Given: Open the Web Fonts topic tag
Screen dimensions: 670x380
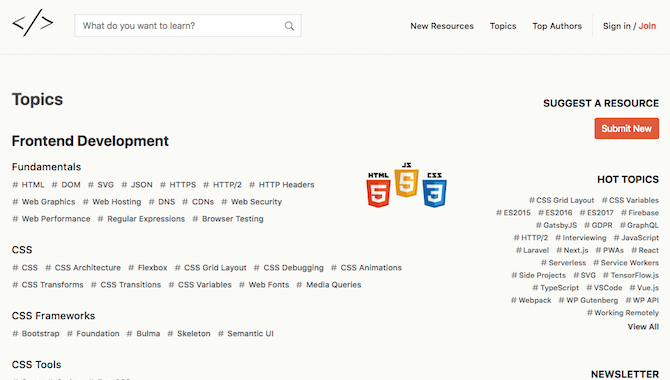Looking at the screenshot, I should (x=264, y=285).
